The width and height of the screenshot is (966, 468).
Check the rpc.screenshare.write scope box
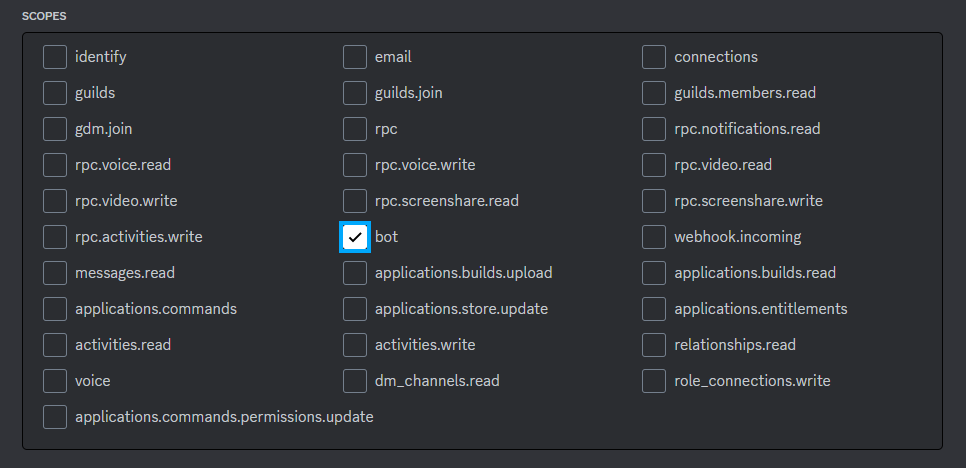pos(654,201)
